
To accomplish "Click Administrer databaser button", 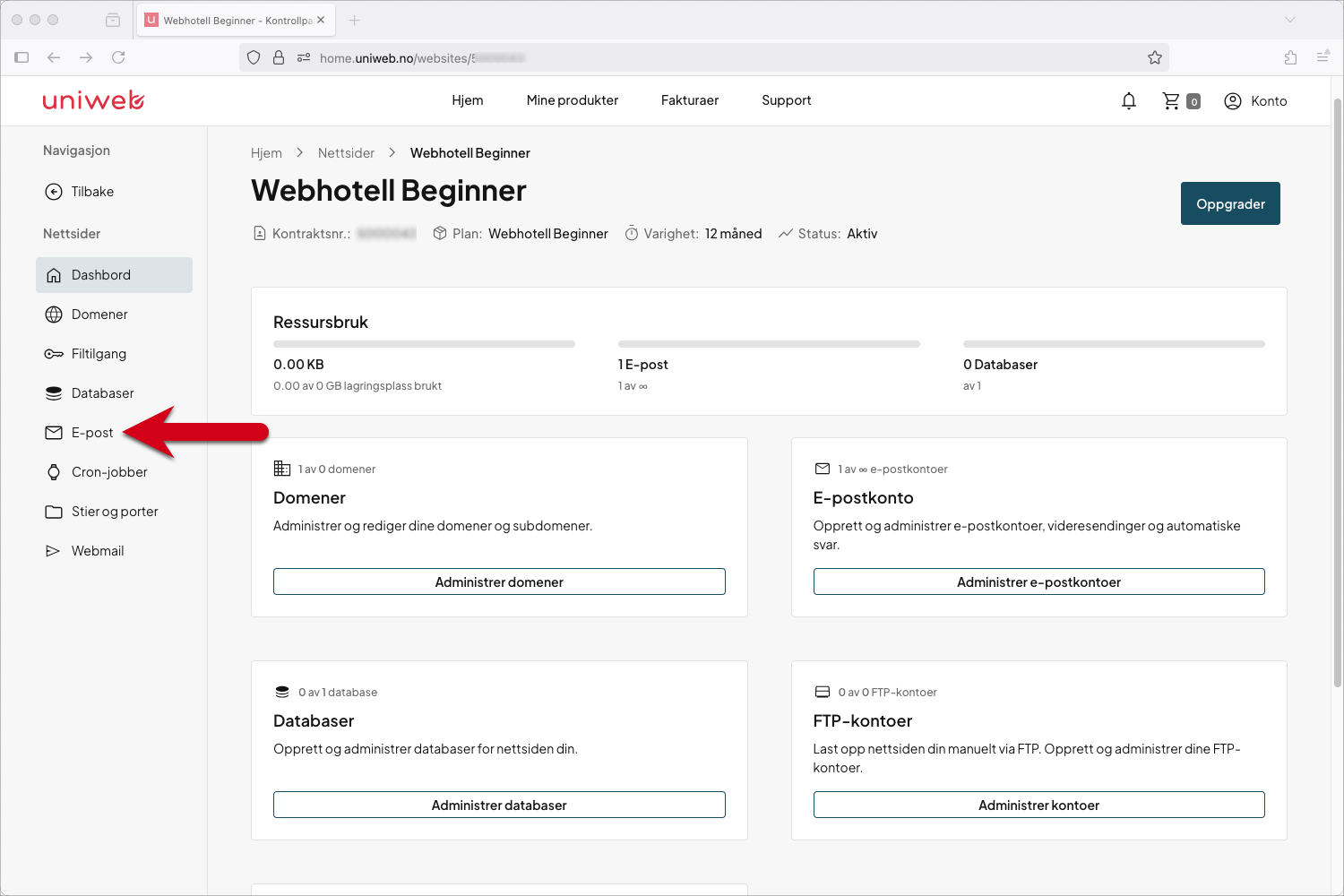I will tap(499, 805).
